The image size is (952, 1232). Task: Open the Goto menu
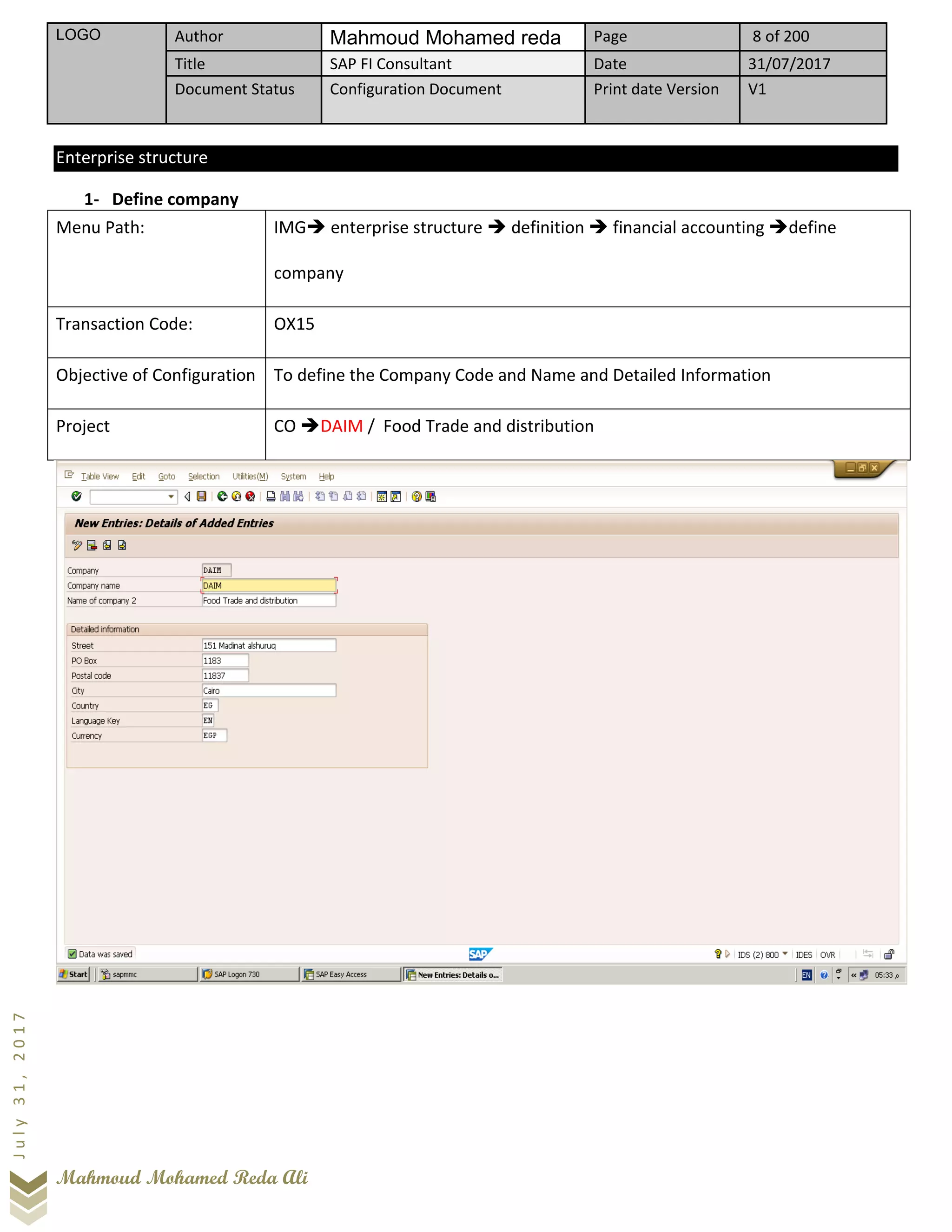click(167, 477)
